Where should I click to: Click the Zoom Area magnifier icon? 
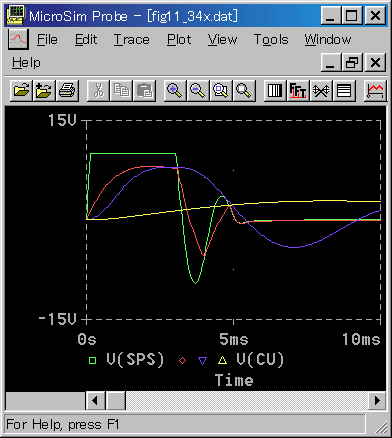pyautogui.click(x=221, y=90)
